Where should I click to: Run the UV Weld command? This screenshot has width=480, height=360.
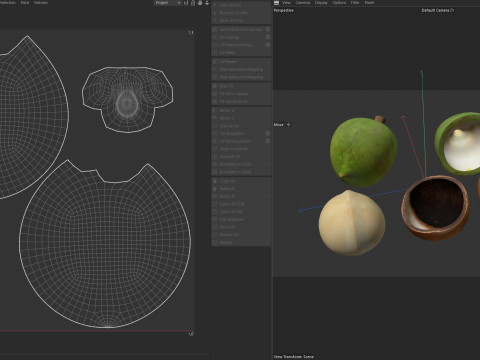(241, 52)
